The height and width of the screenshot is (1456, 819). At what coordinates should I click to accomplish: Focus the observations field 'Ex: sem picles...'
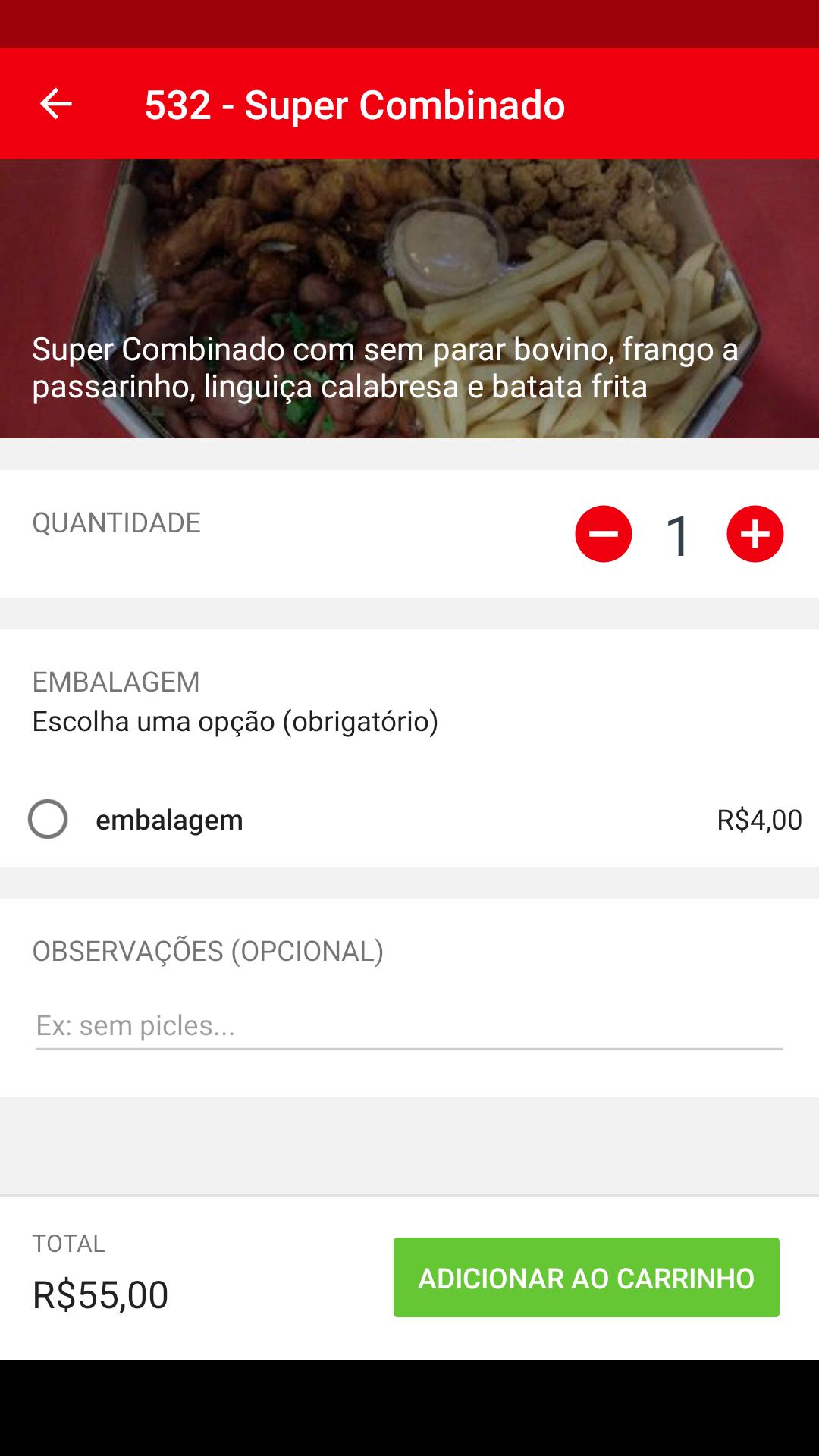click(409, 1026)
